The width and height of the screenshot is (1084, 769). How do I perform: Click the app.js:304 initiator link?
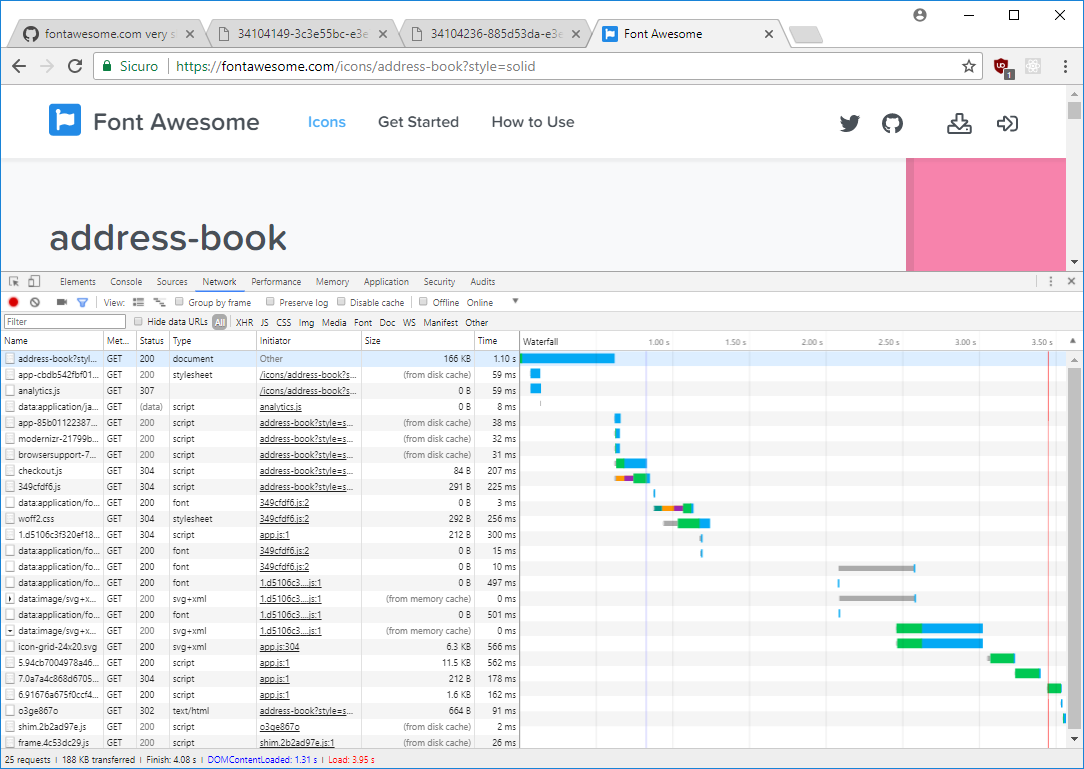coord(279,647)
